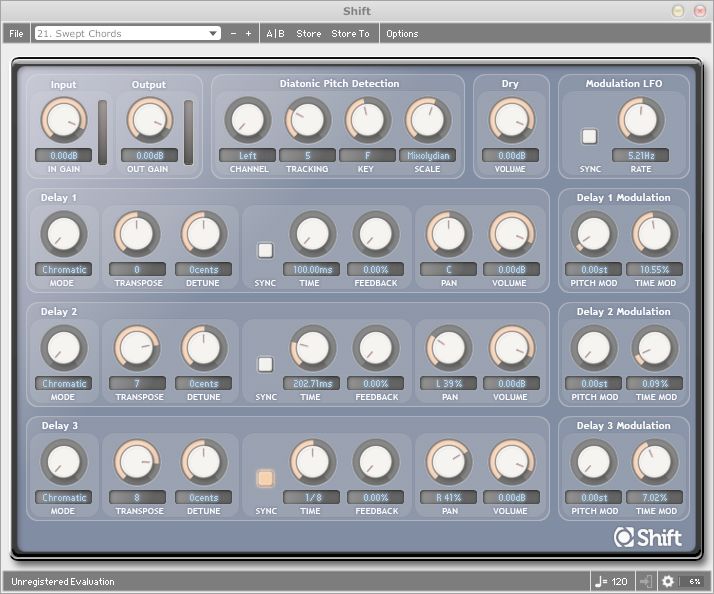Click the OUT GAIN value field 0.00dB
714x594 pixels.
coord(149,155)
